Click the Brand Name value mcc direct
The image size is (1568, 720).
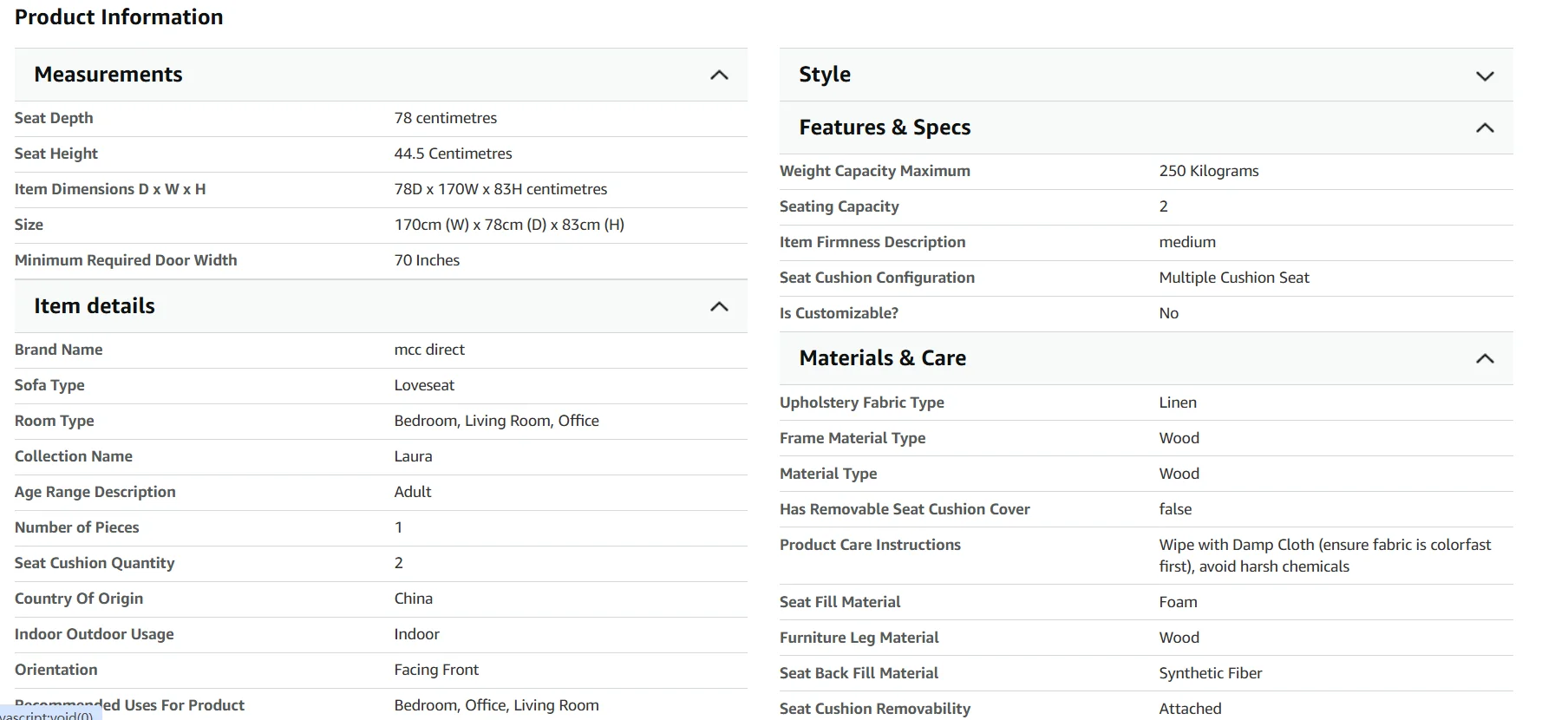(429, 350)
